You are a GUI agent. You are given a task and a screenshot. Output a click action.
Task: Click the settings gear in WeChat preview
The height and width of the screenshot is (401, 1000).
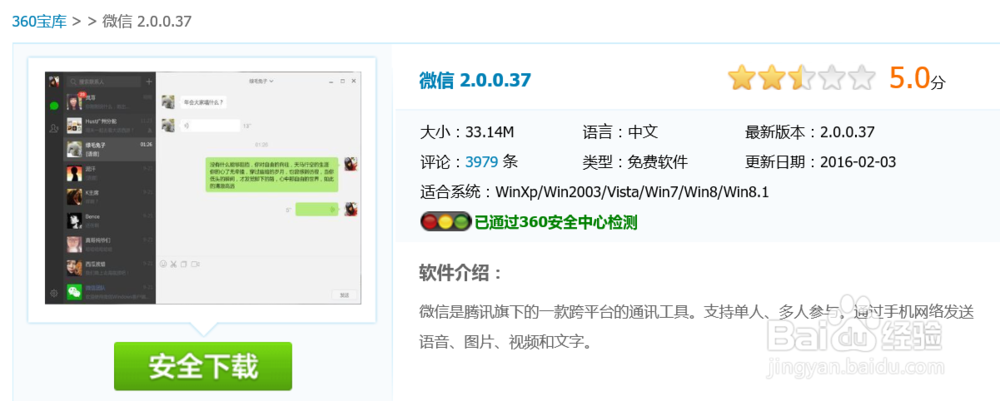click(54, 293)
